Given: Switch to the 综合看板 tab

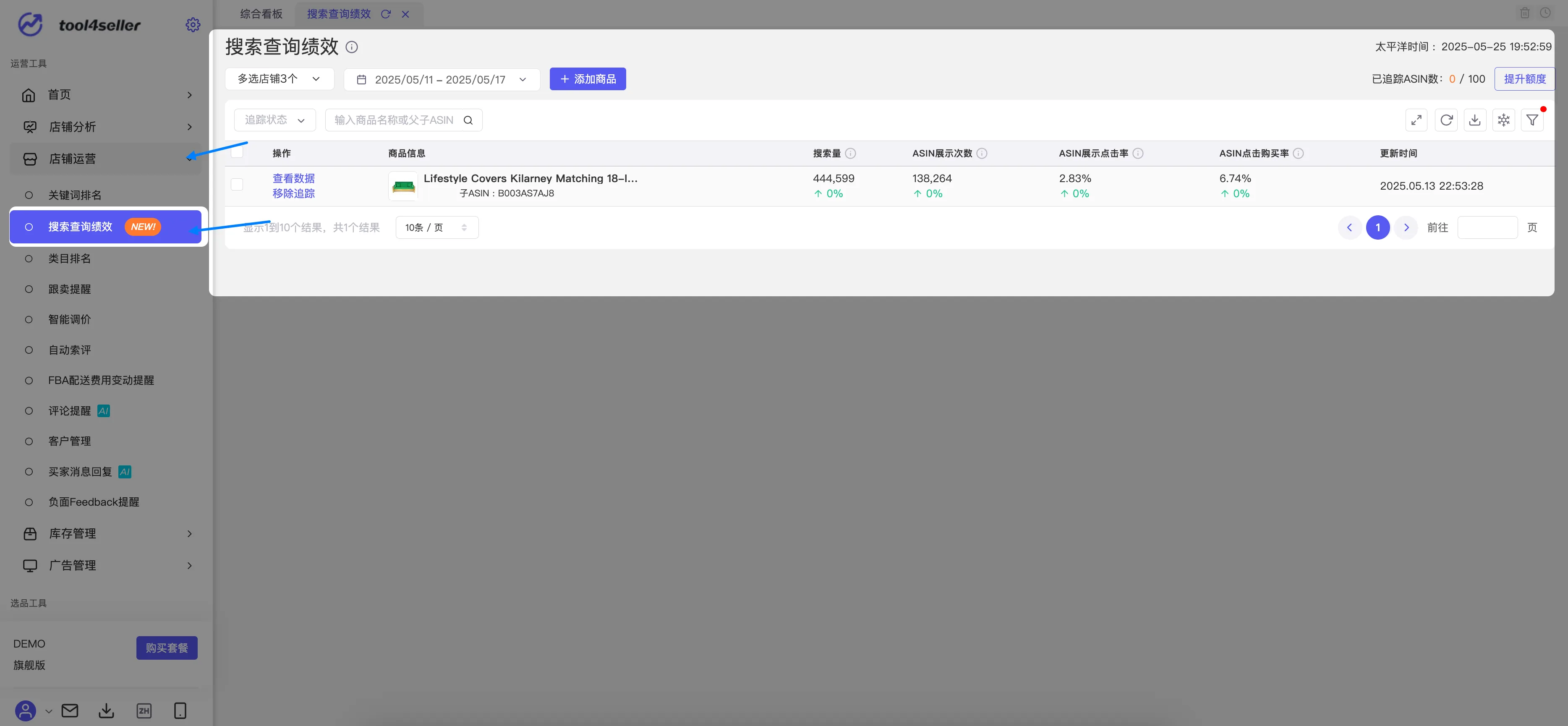Looking at the screenshot, I should (x=261, y=14).
